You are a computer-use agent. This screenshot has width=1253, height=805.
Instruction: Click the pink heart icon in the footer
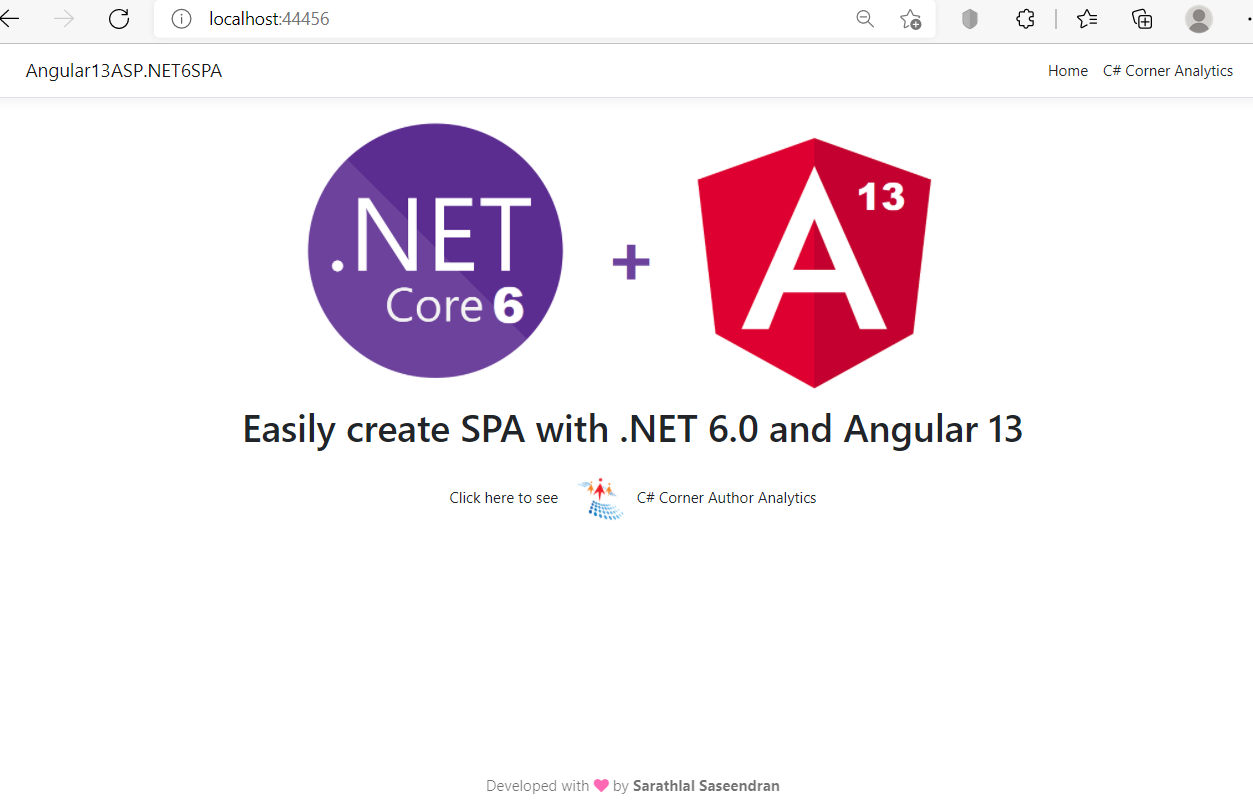599,786
